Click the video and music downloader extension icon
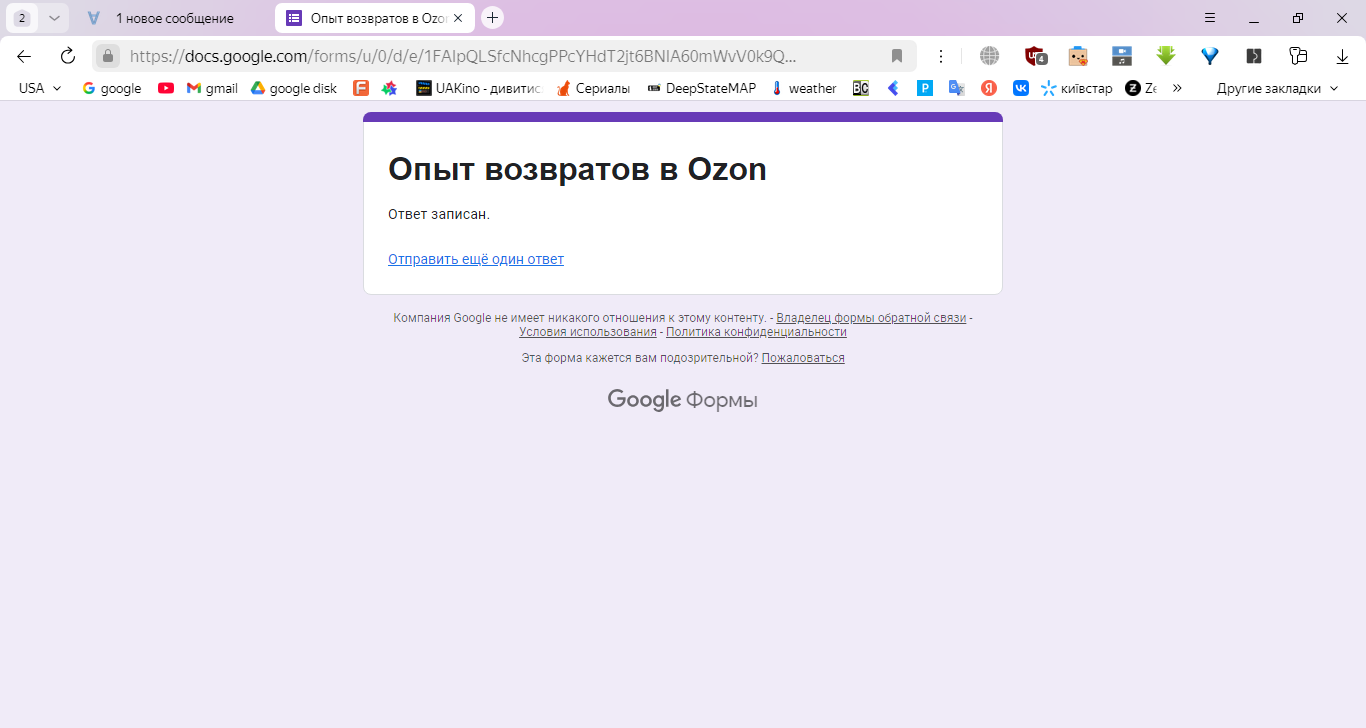 1122,56
